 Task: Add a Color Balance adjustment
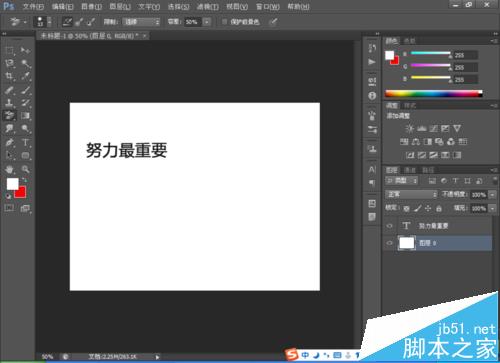pyautogui.click(x=416, y=142)
